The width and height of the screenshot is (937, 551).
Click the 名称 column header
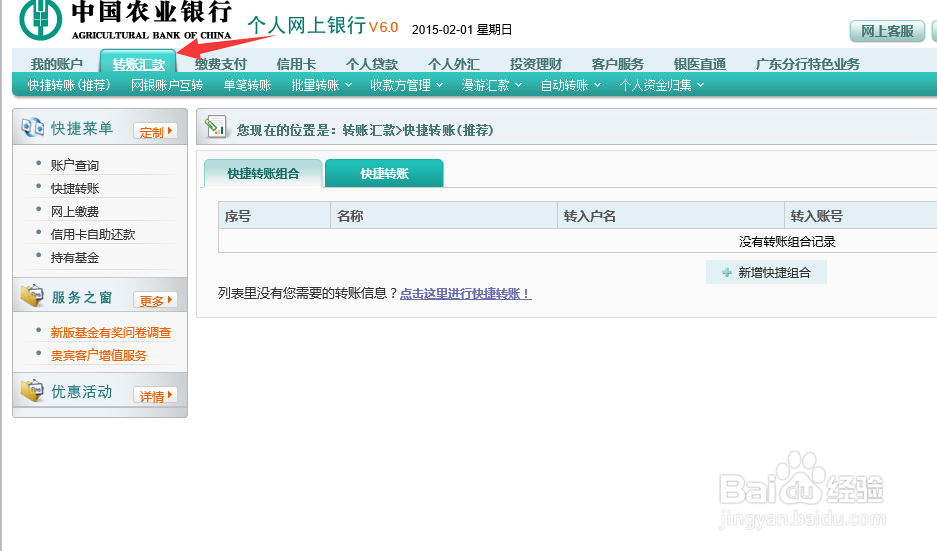pos(444,216)
